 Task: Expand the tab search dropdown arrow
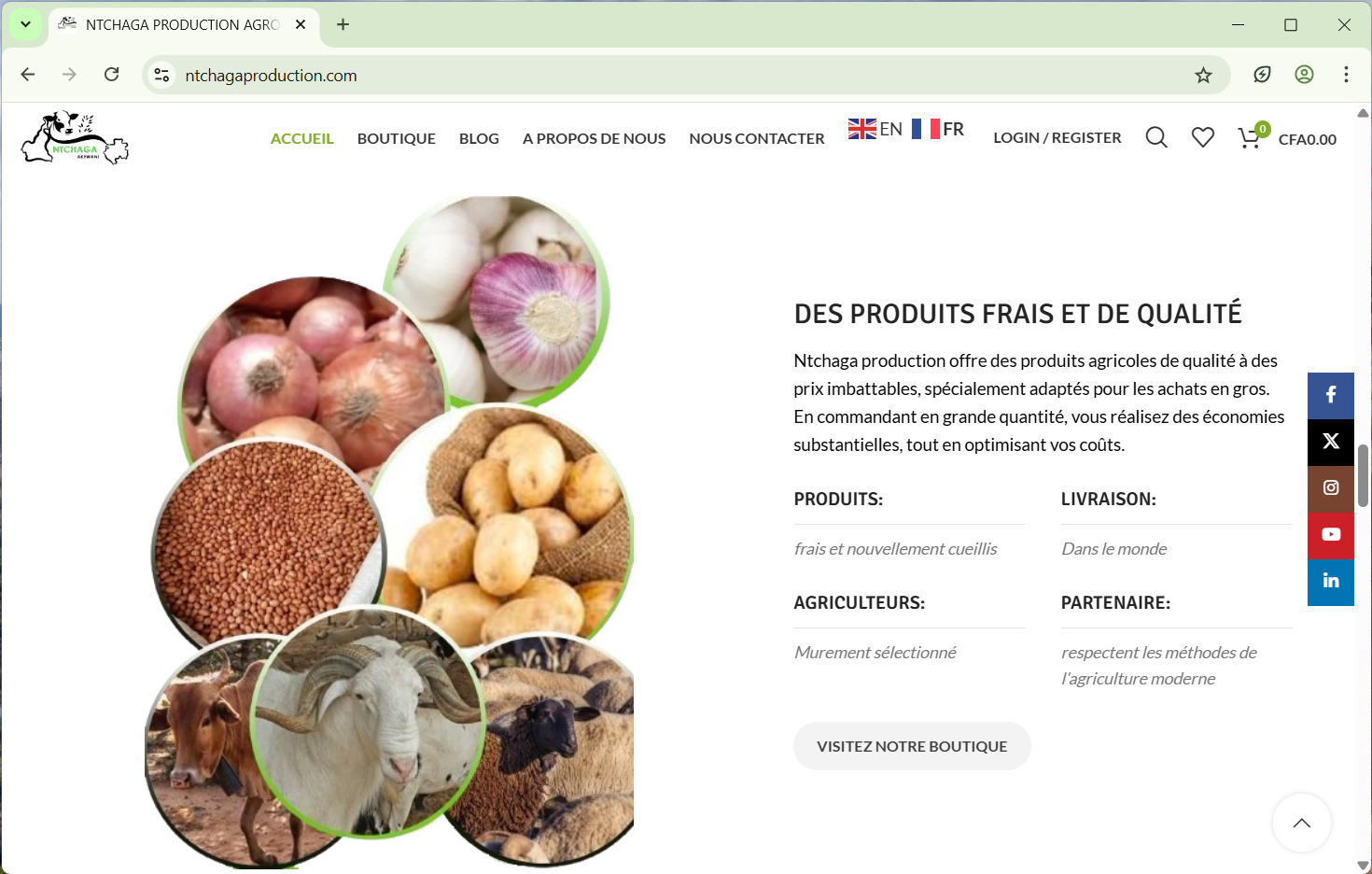(x=26, y=24)
